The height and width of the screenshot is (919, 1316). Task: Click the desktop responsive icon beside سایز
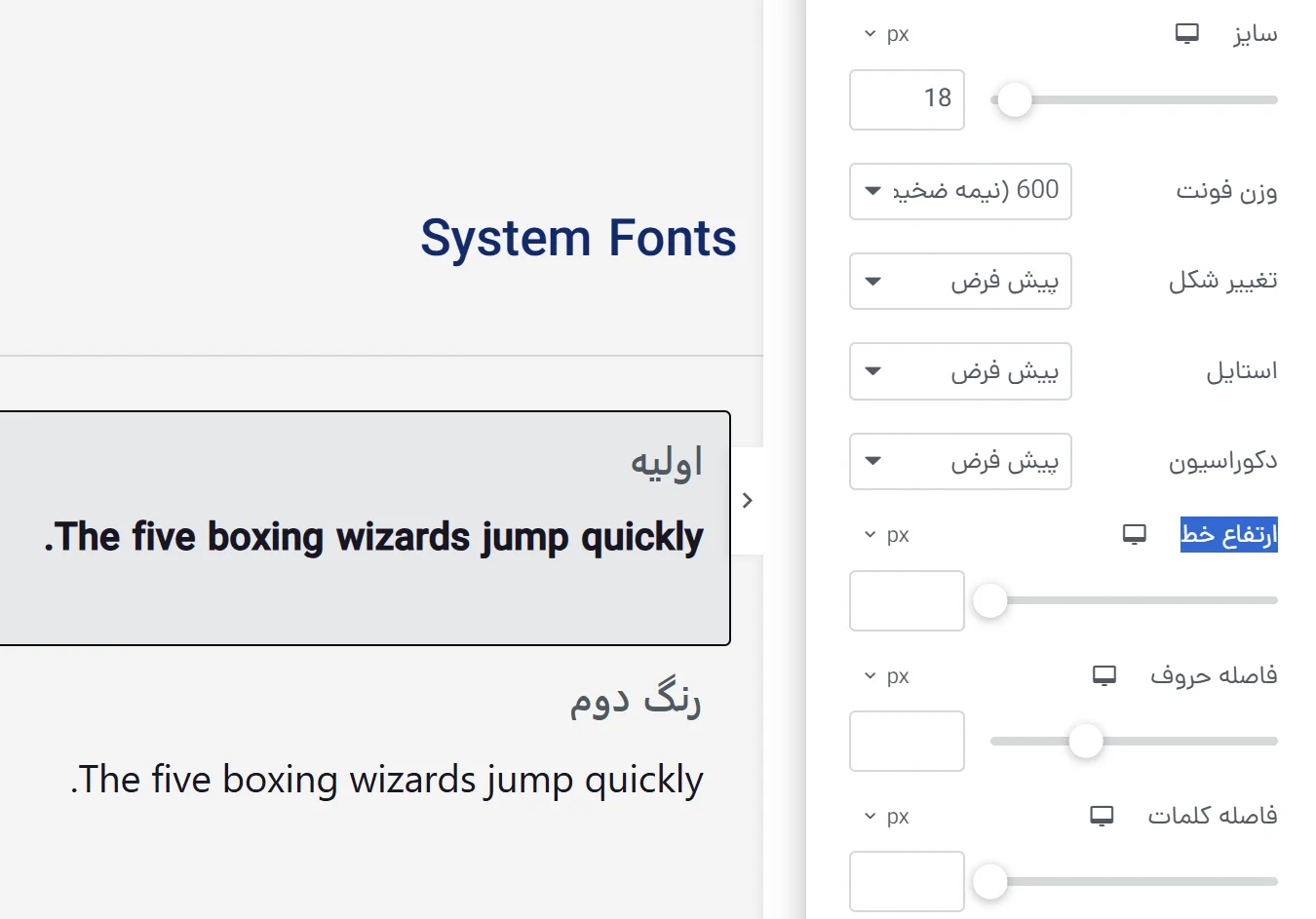[1186, 32]
